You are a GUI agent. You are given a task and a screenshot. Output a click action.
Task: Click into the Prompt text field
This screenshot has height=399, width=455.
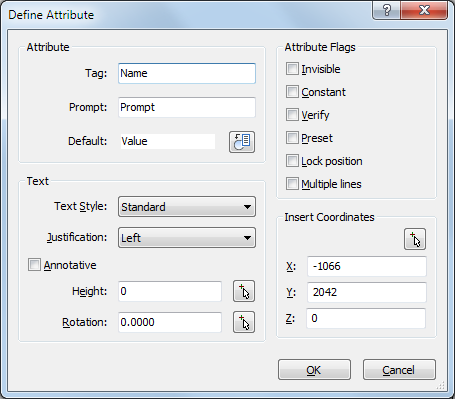coord(187,107)
